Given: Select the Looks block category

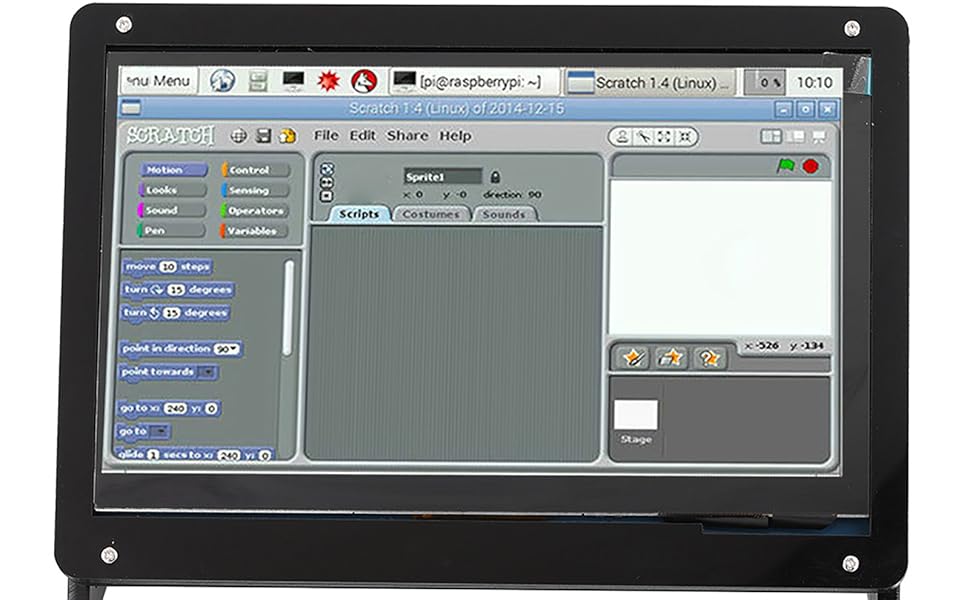Looking at the screenshot, I should 172,190.
